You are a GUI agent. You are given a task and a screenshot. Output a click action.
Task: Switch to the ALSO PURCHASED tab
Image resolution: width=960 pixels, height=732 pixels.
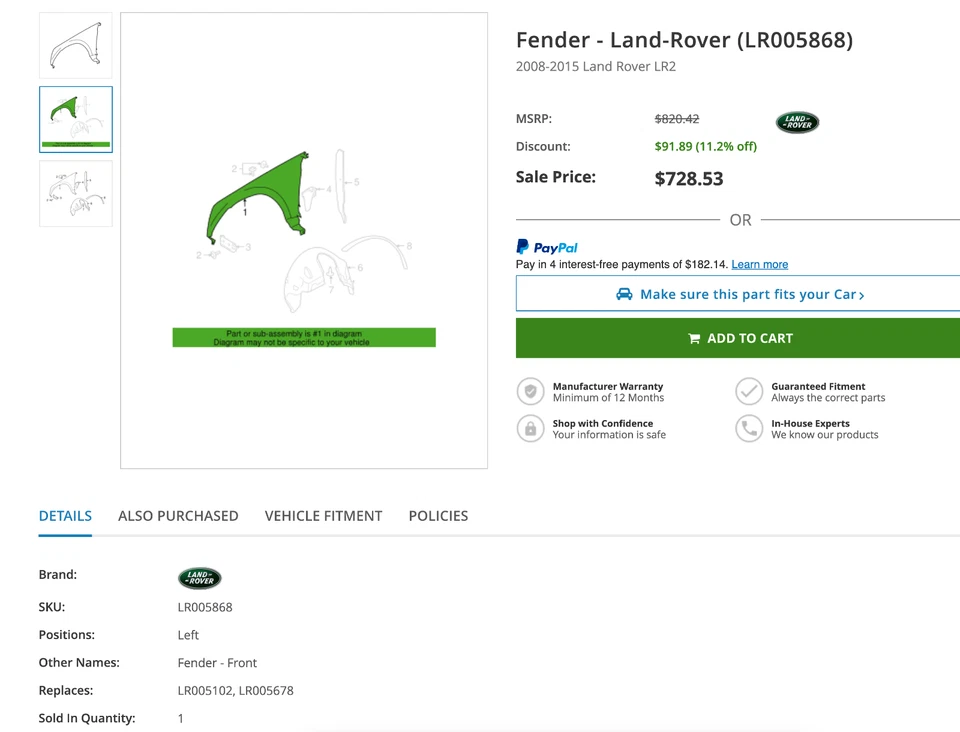point(178,516)
